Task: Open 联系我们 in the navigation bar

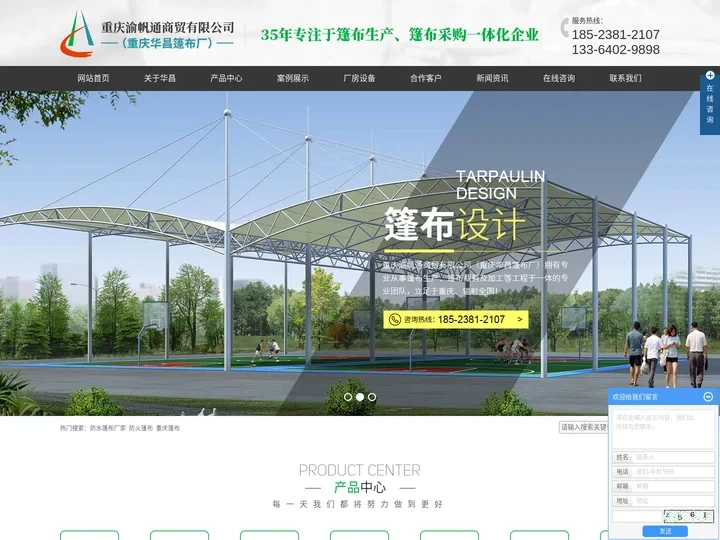Action: [x=625, y=78]
